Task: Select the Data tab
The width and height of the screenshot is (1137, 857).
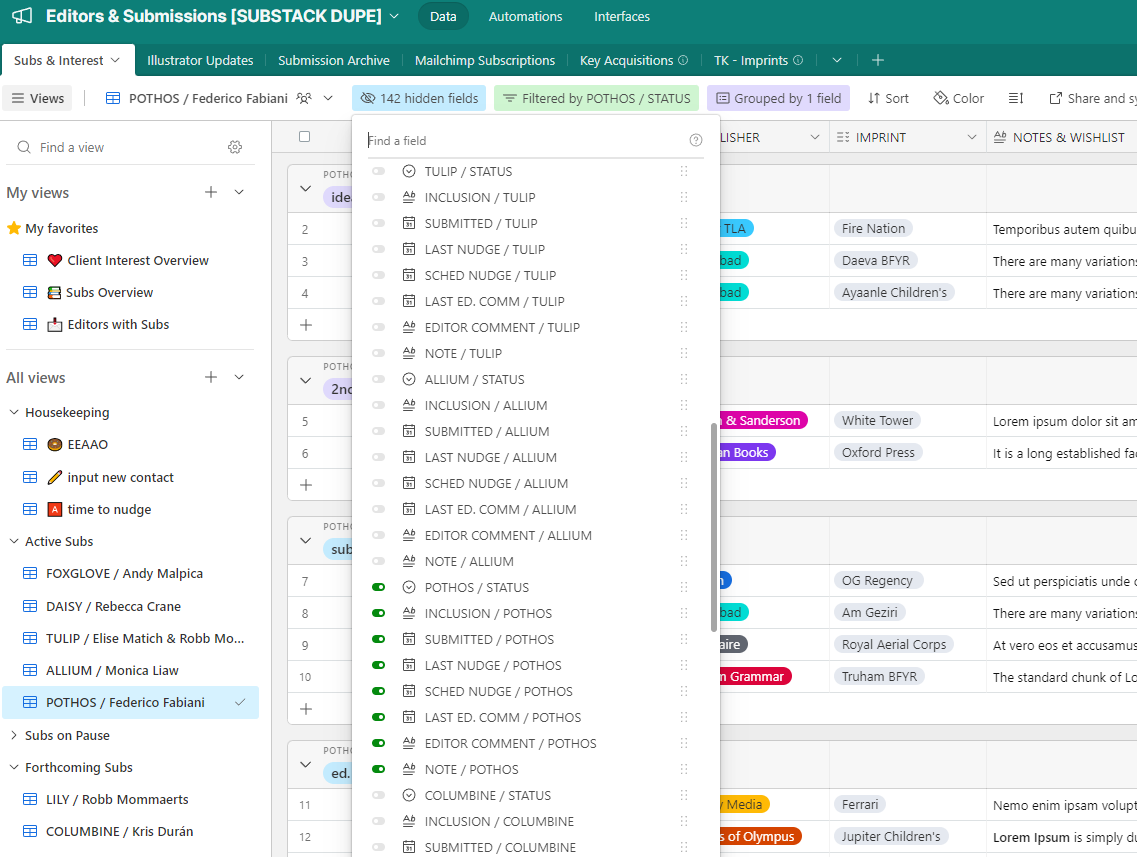Action: [443, 16]
